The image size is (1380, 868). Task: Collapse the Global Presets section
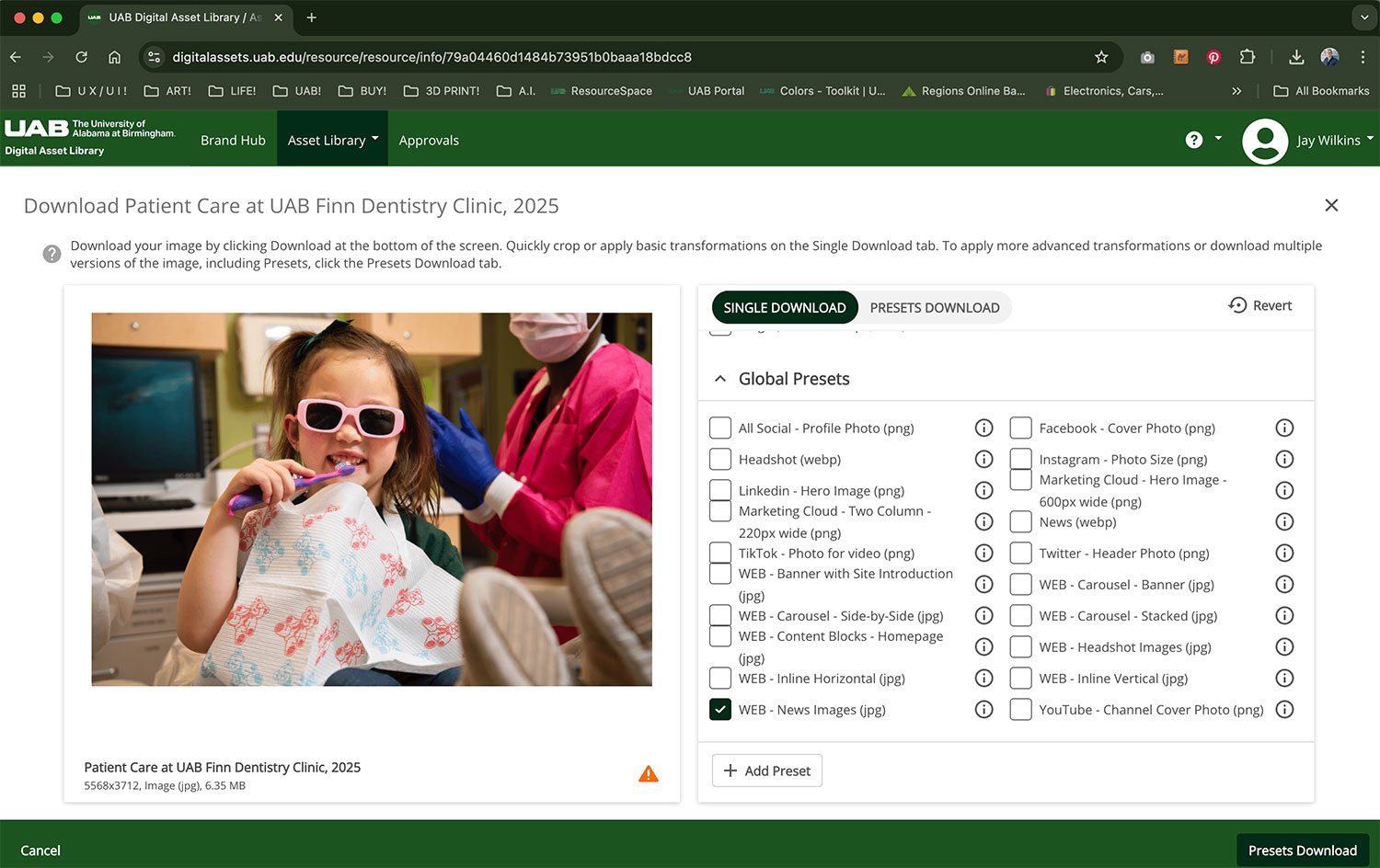point(720,379)
